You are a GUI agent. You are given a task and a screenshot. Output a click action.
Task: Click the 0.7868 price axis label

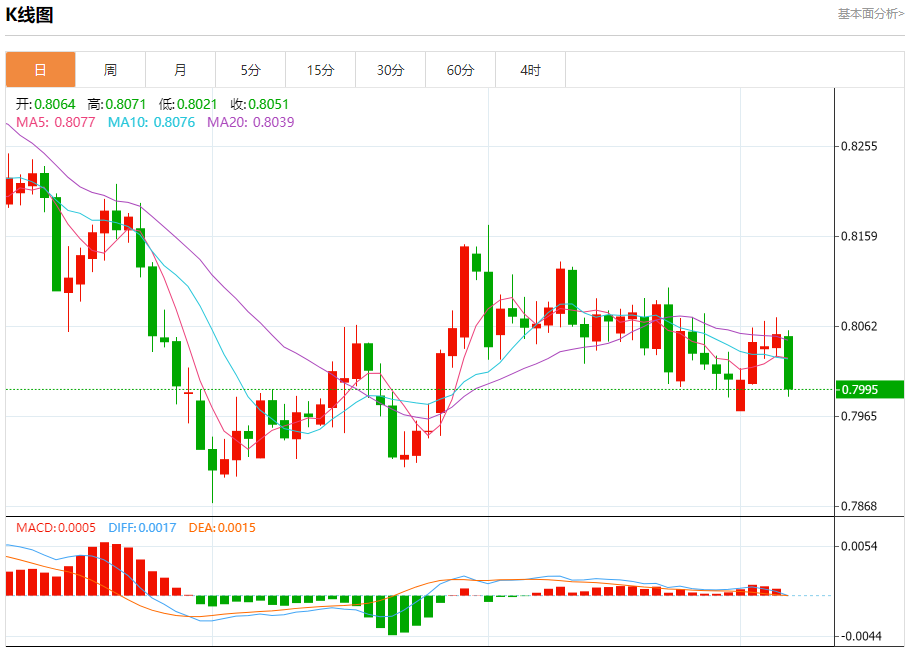tap(859, 506)
